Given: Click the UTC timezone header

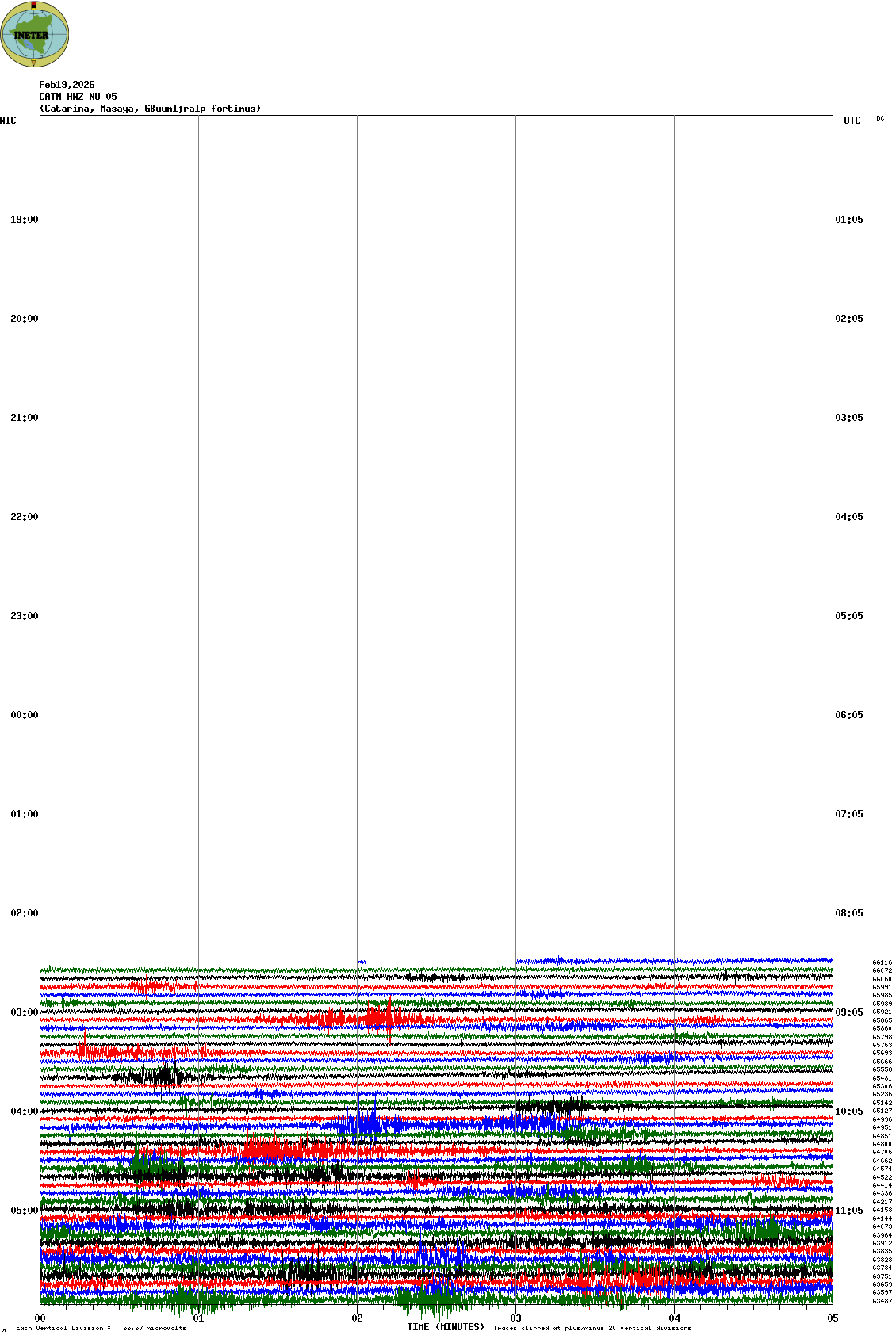Looking at the screenshot, I should click(x=852, y=121).
